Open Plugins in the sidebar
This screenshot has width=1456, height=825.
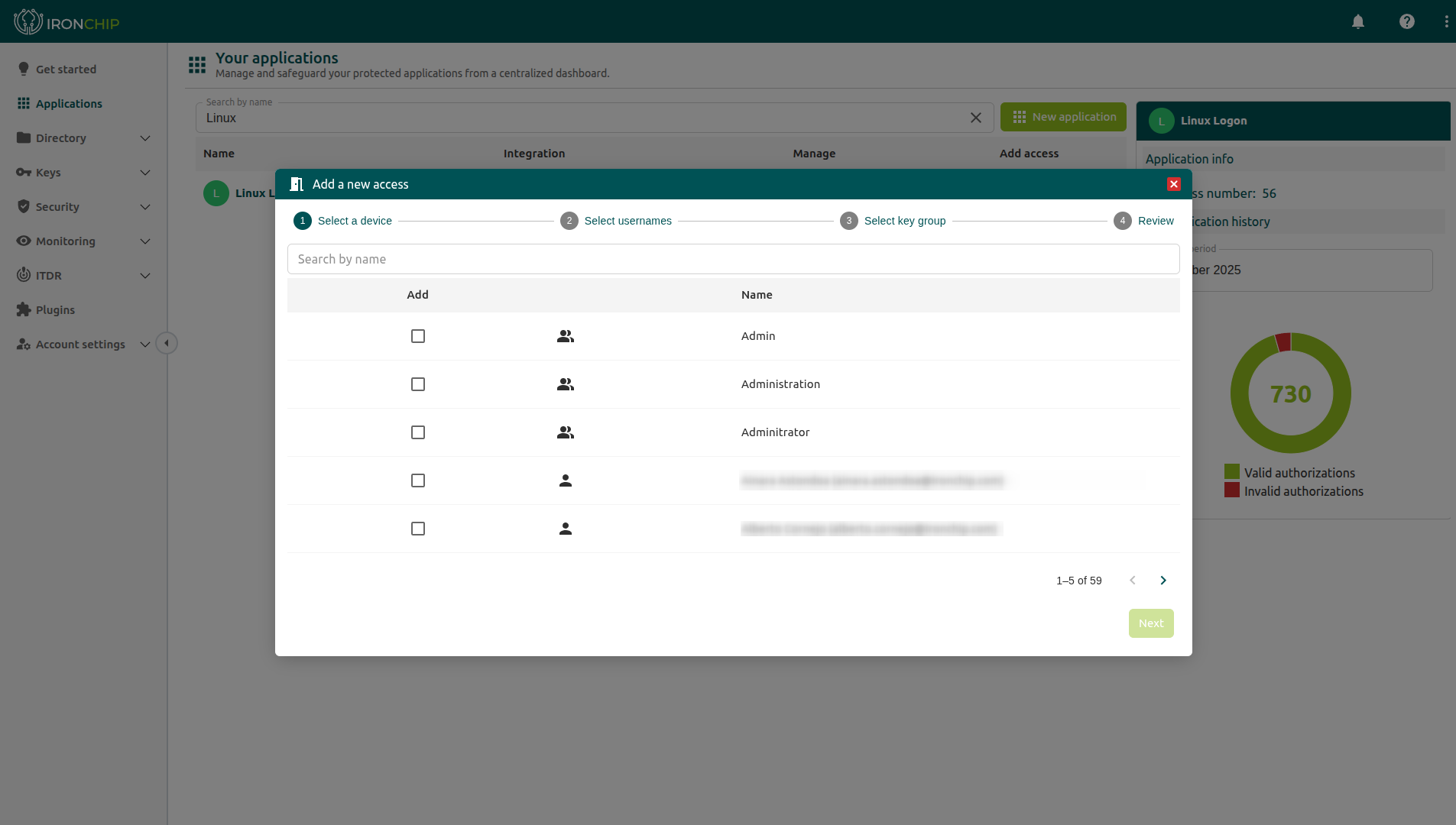[55, 310]
